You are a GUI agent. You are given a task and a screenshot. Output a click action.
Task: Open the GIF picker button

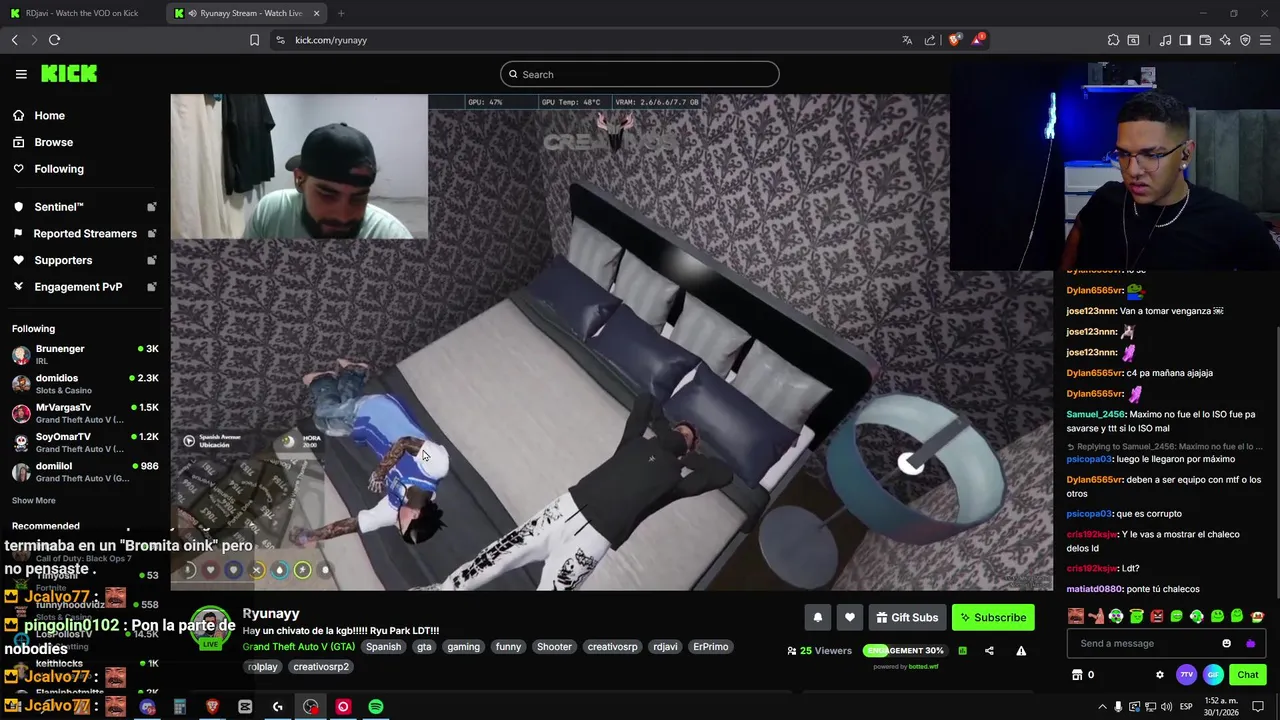coord(1213,675)
